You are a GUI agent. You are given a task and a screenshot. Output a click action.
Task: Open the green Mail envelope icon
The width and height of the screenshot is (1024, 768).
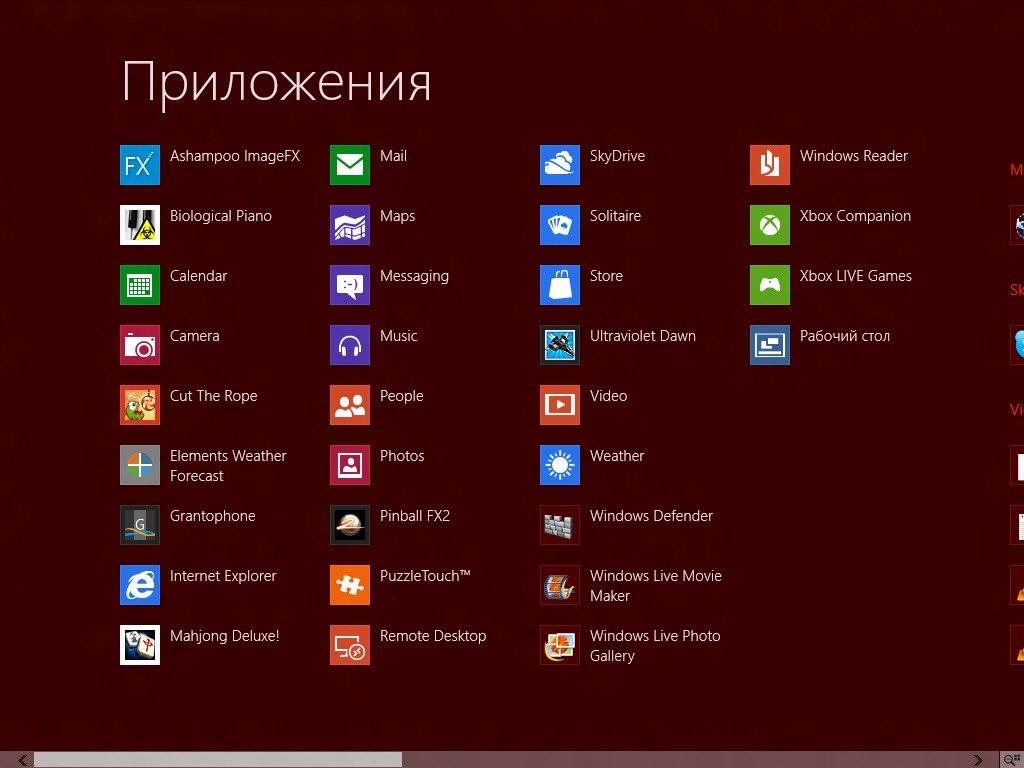point(350,165)
